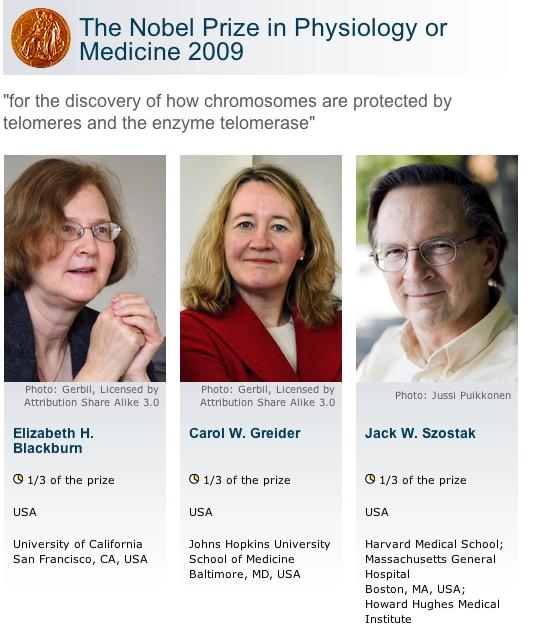Open Jack W. Szostak's portrait photo

(437, 268)
